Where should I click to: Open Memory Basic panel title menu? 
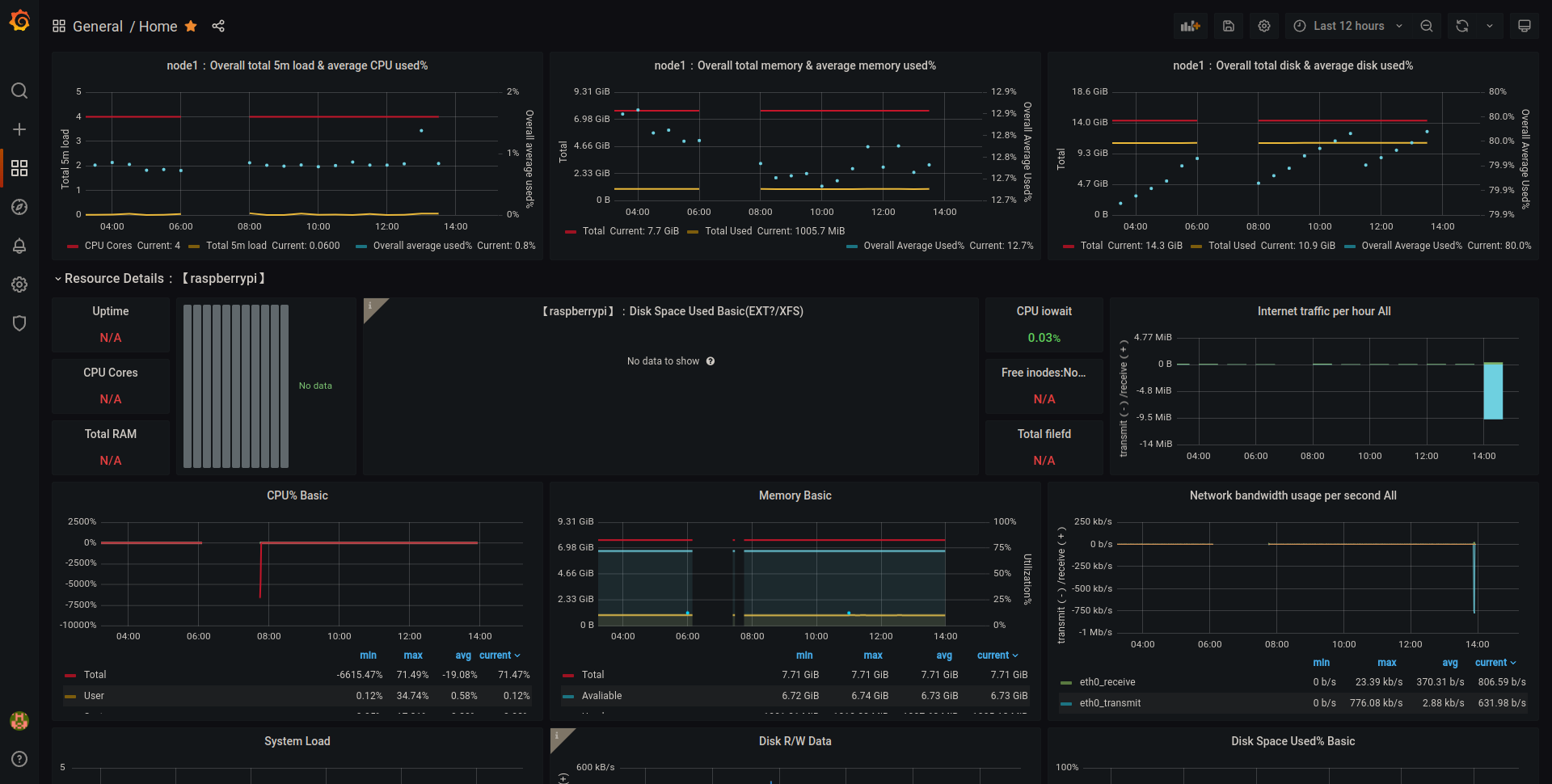click(x=795, y=495)
